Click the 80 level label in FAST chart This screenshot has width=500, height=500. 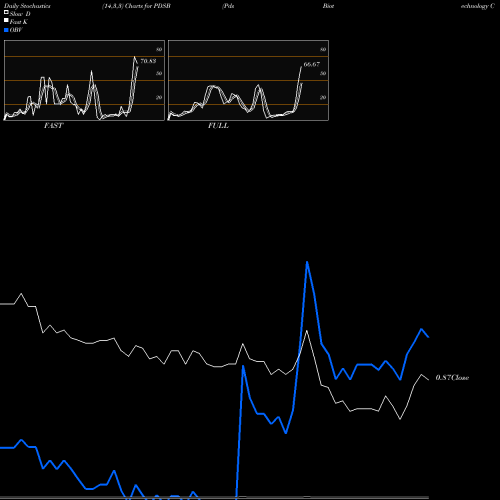[x=159, y=49]
